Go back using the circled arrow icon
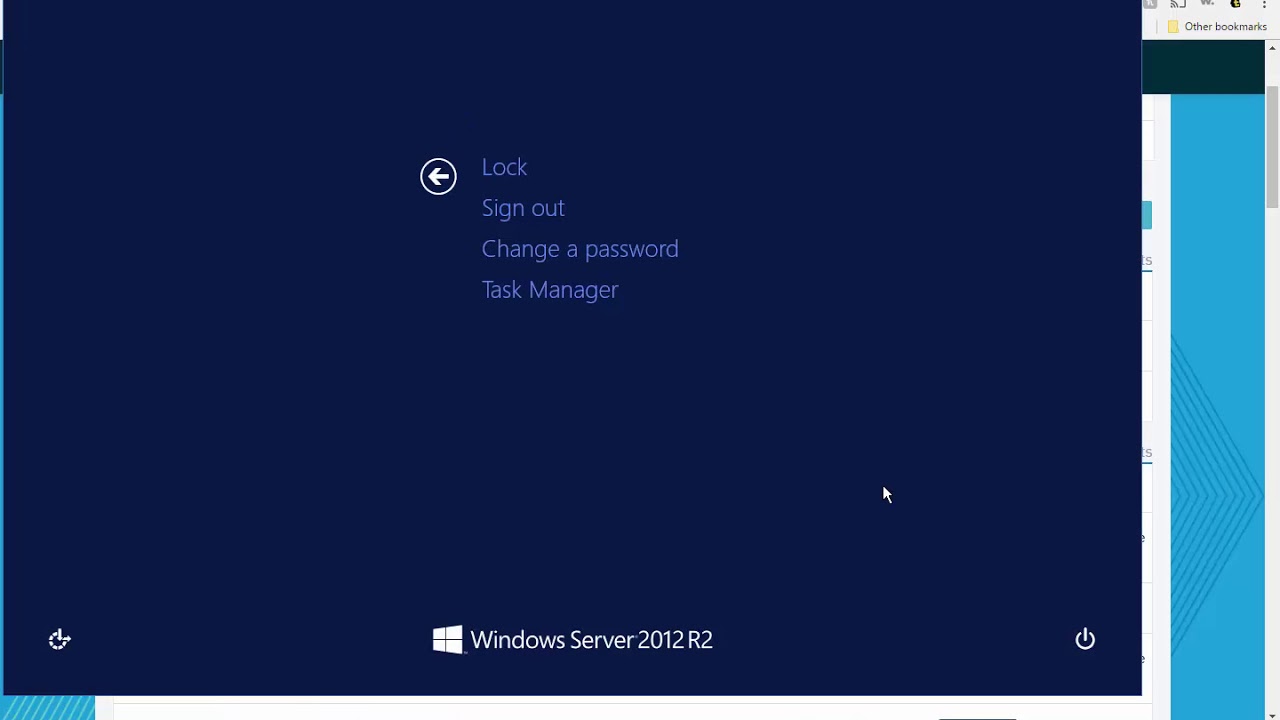 pyautogui.click(x=438, y=176)
